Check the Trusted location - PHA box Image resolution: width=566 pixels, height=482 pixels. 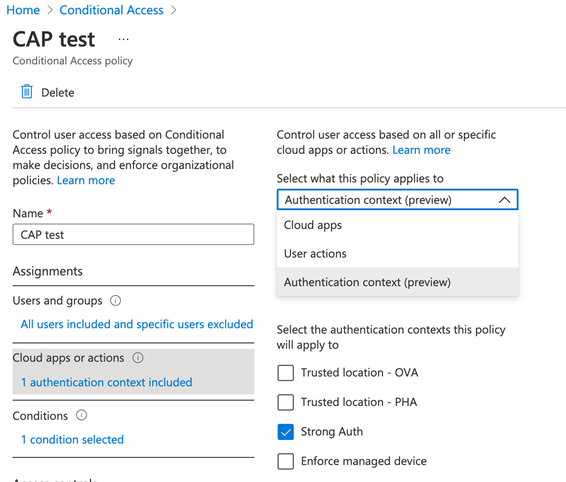[x=286, y=402]
